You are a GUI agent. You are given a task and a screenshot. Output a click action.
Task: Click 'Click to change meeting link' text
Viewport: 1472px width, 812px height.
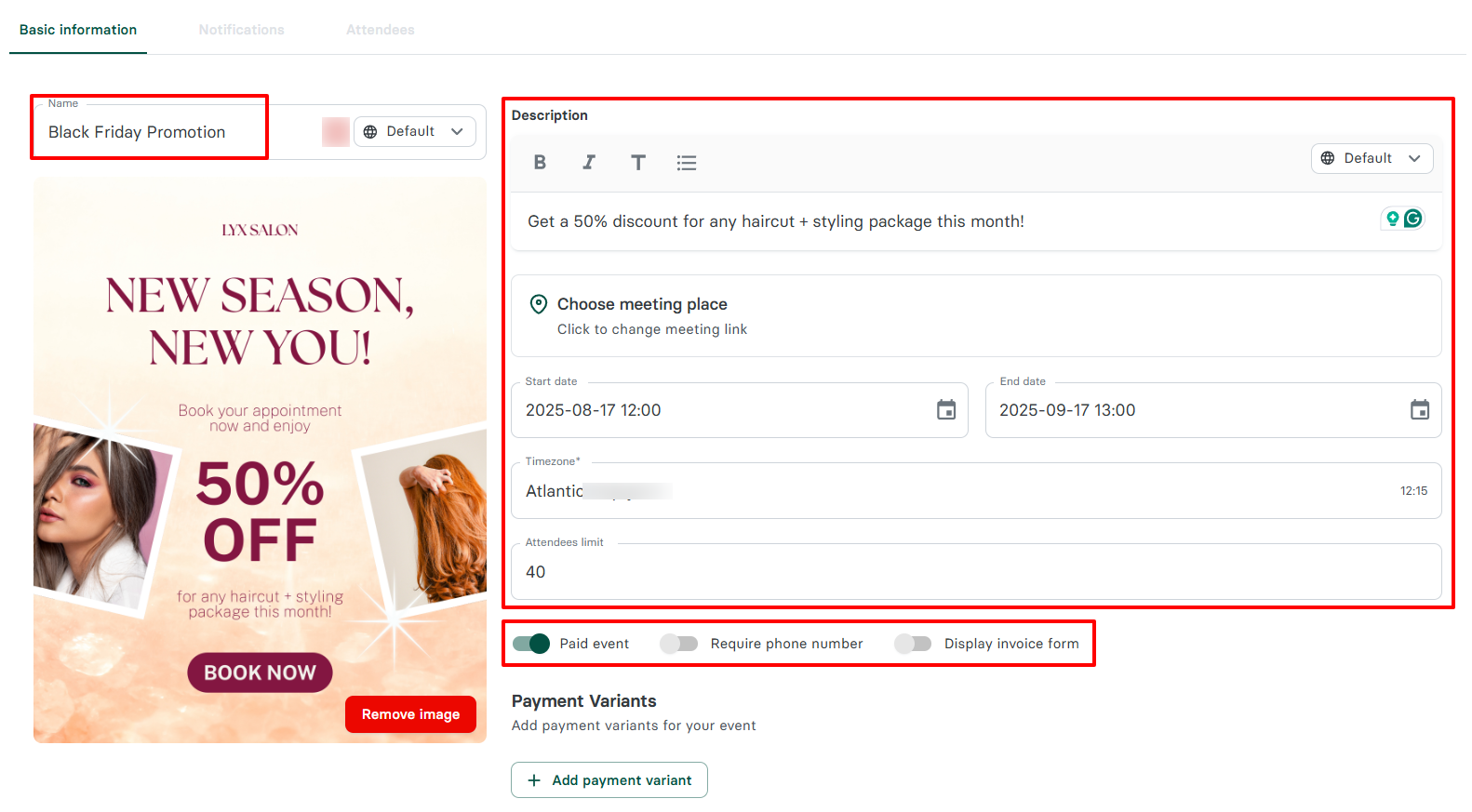652,329
